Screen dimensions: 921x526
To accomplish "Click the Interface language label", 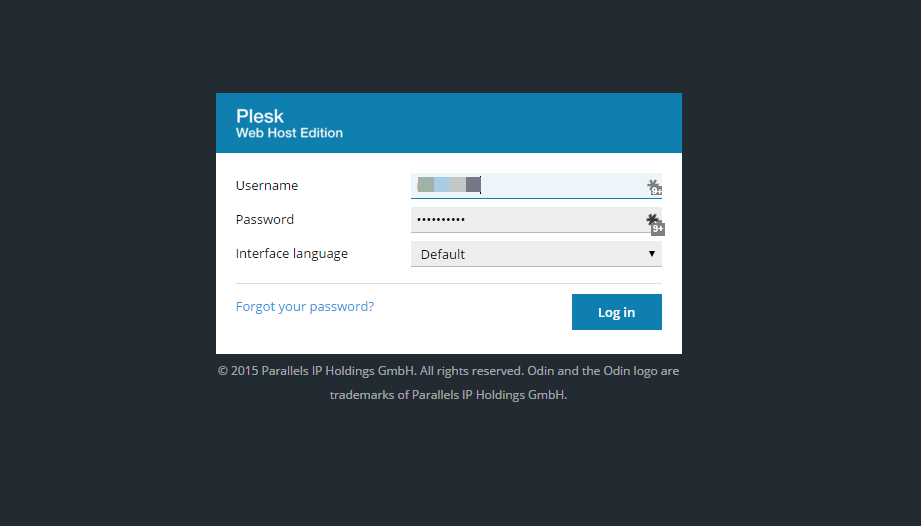I will click(292, 254).
